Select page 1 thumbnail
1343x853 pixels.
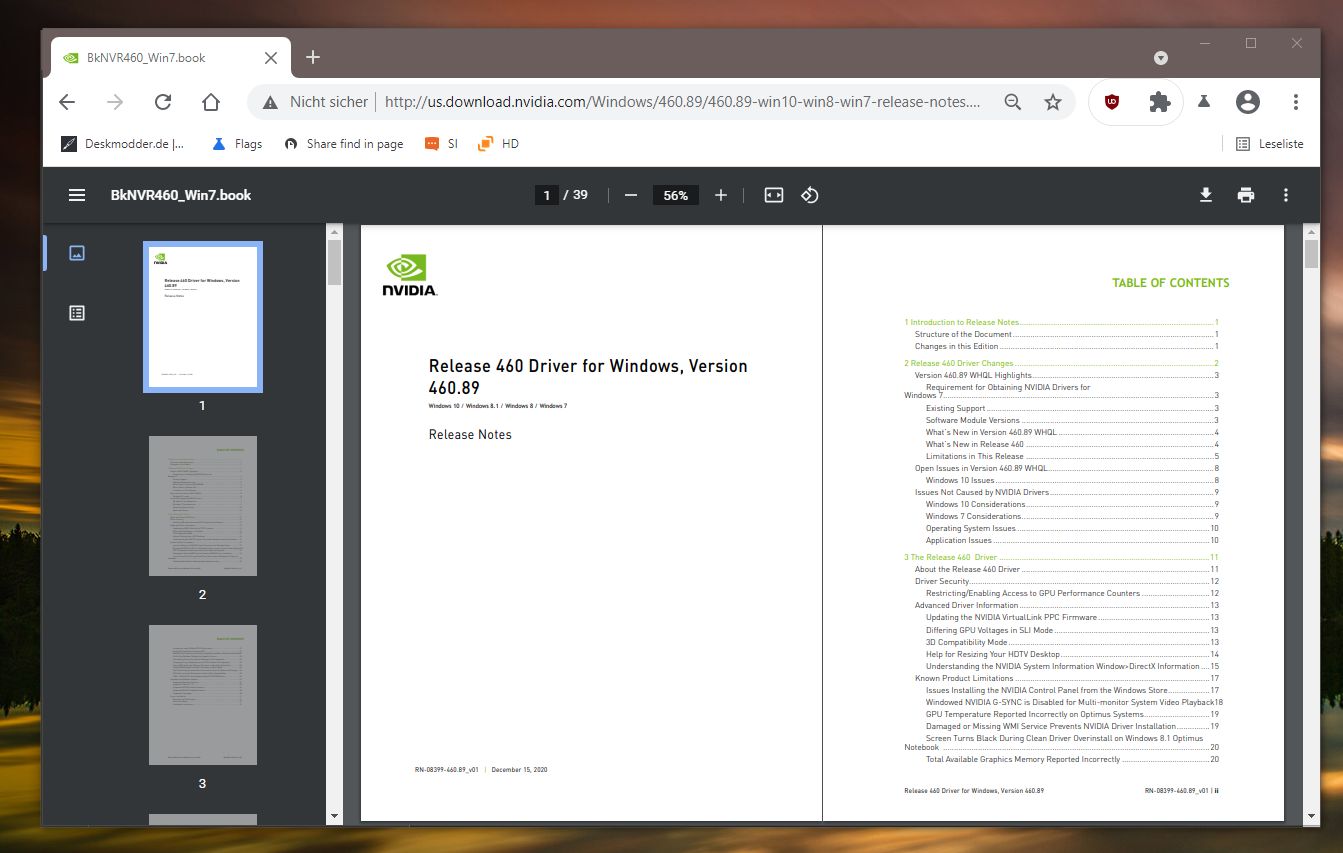[203, 316]
